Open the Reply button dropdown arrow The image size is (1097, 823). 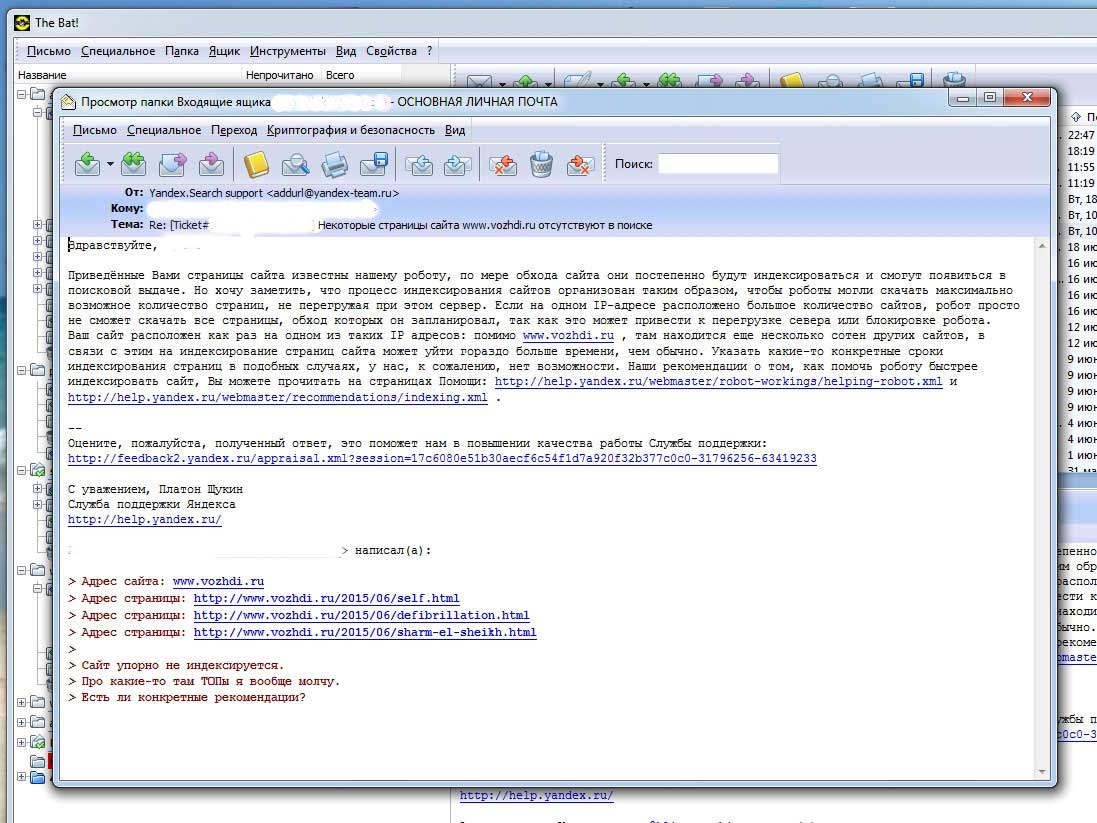click(x=110, y=165)
